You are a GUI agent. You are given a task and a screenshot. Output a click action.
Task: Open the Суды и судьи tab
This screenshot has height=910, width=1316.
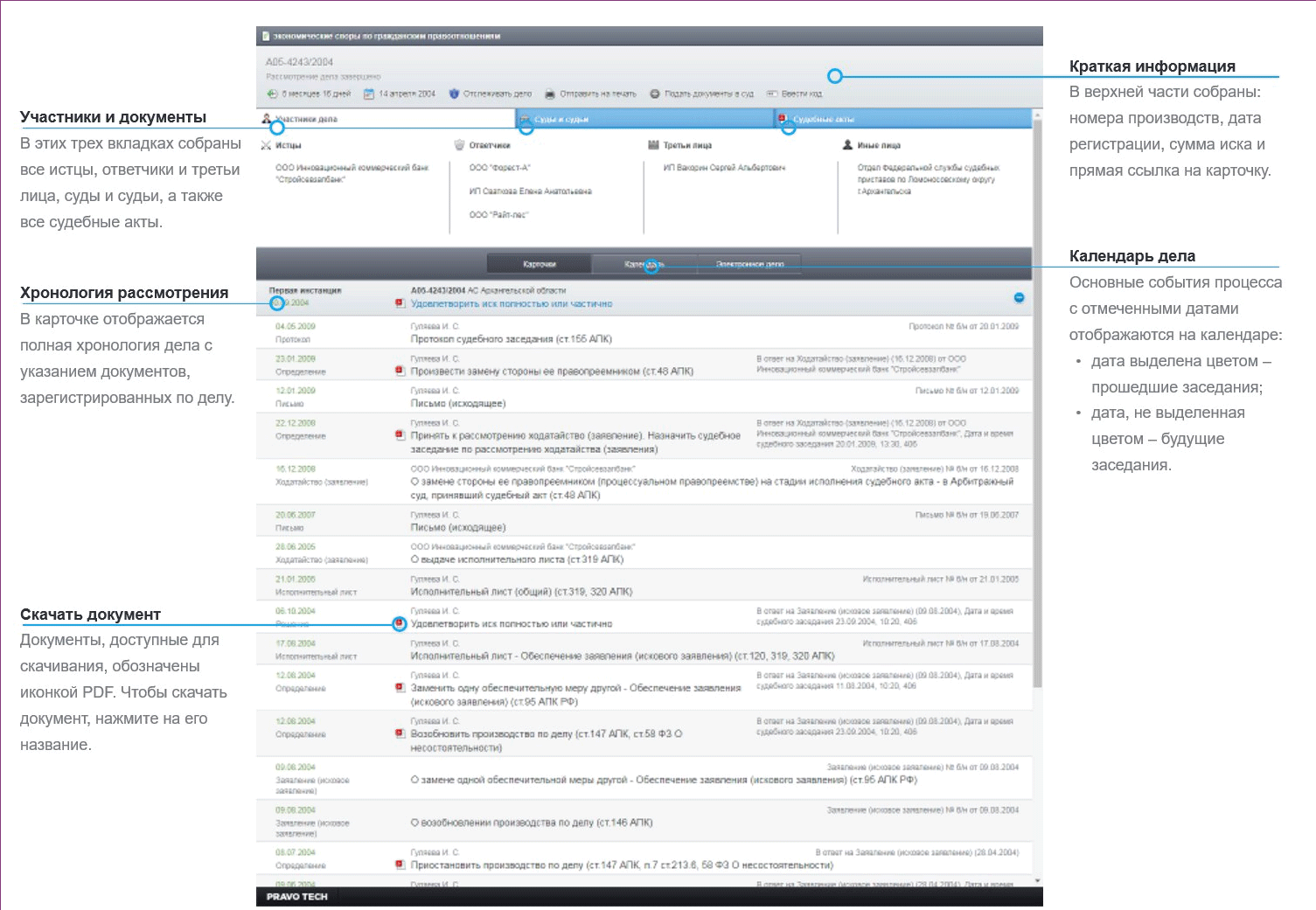pos(561,119)
